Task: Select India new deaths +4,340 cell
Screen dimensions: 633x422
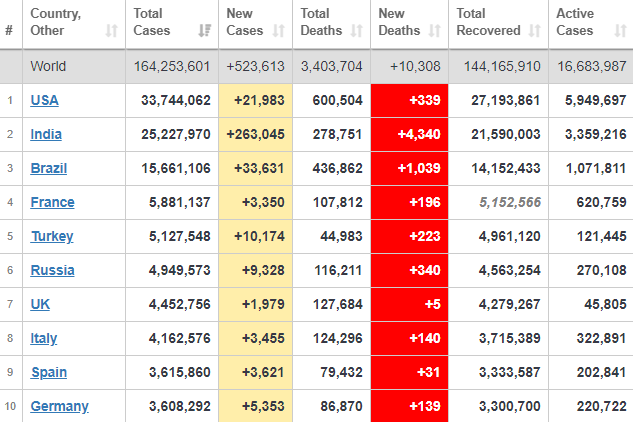Action: (x=409, y=134)
